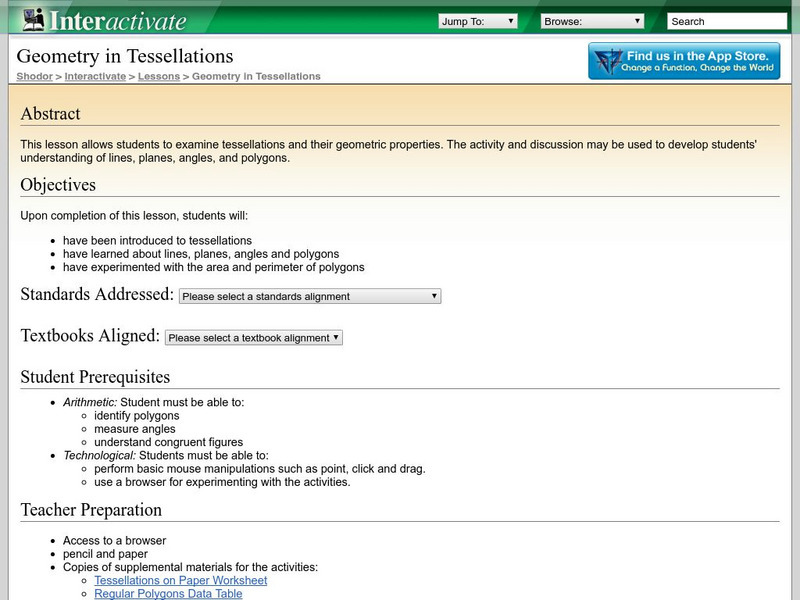The image size is (800, 600).
Task: Click the 'Textbooks Aligned:' label
Action: [x=90, y=336]
